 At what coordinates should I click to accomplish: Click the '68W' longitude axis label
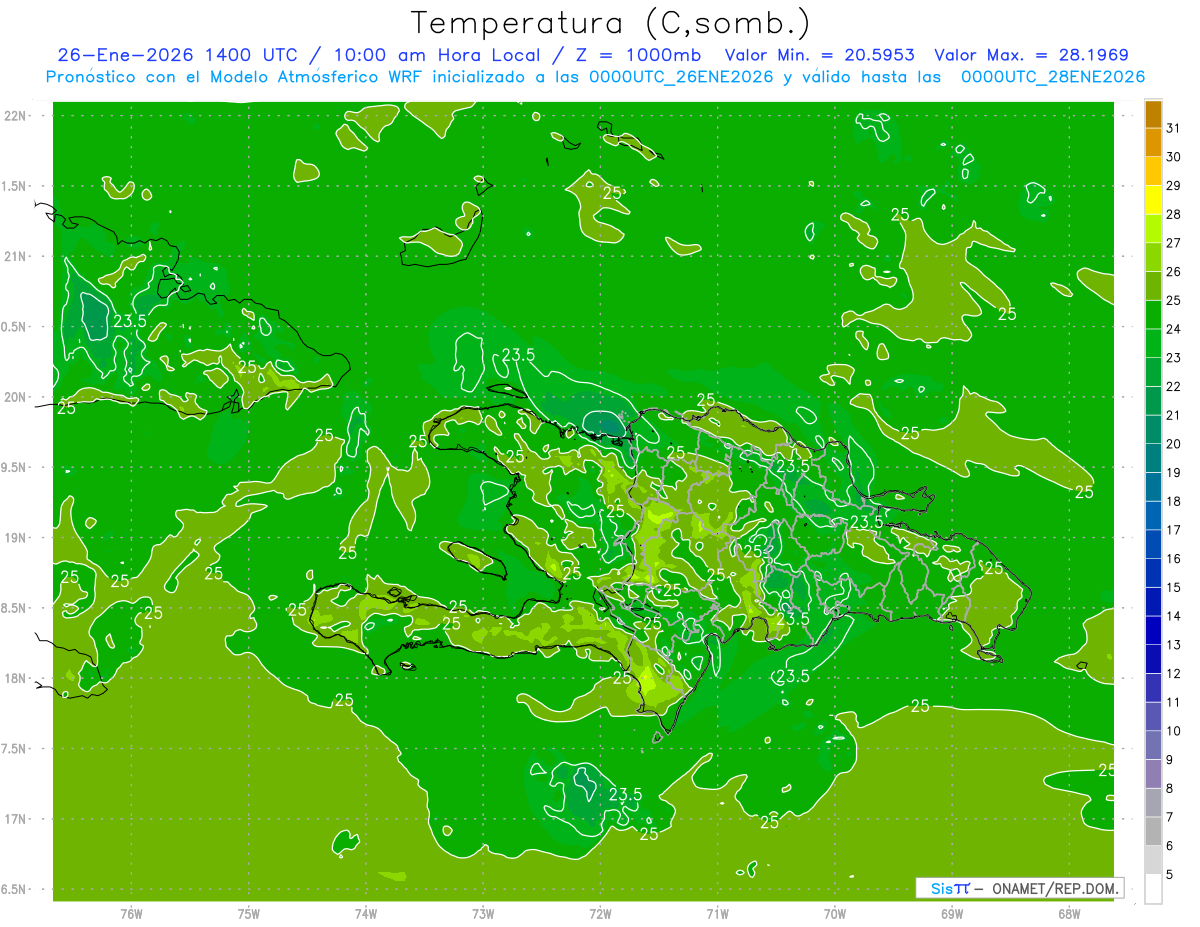coord(1069,914)
